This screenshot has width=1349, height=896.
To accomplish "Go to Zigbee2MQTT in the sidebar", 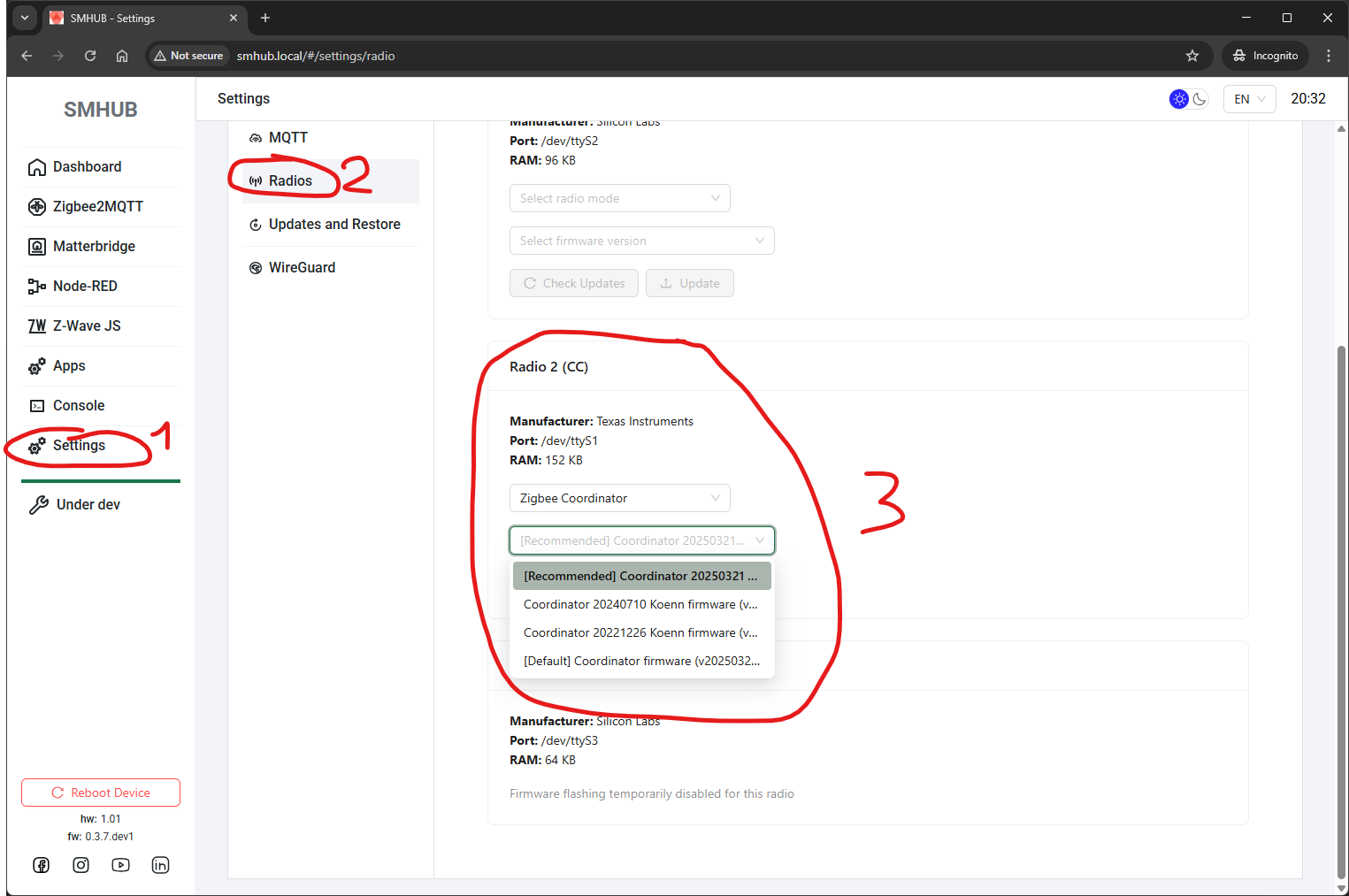I will [x=97, y=206].
